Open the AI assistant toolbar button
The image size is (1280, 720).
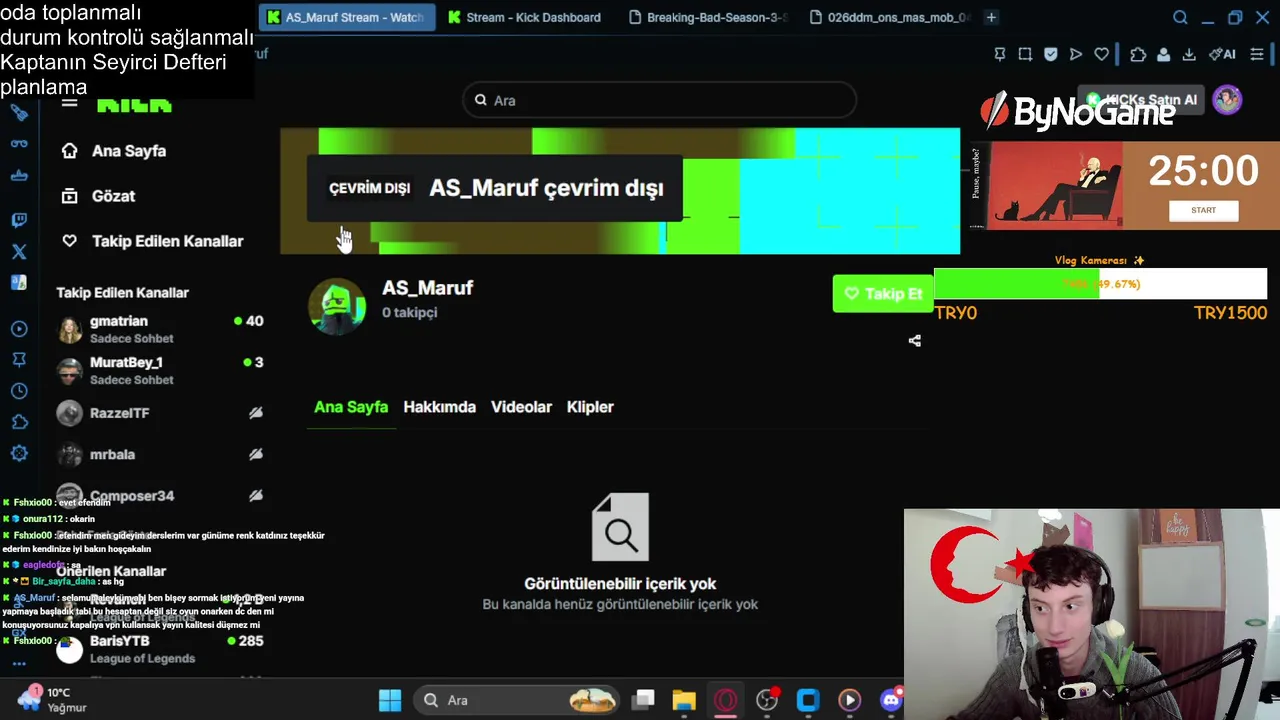tap(1222, 54)
